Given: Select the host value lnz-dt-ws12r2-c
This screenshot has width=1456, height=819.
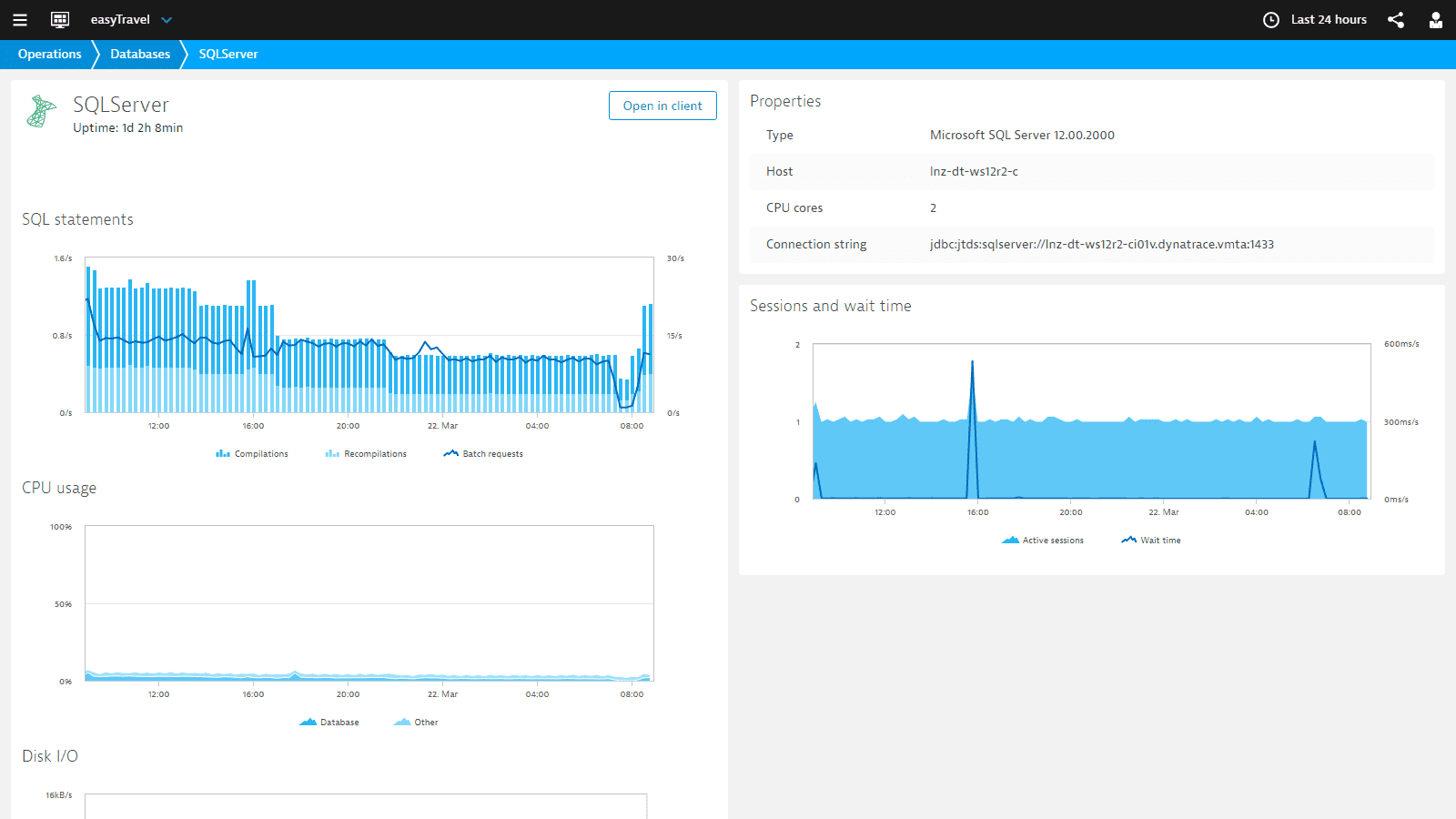Looking at the screenshot, I should (x=974, y=171).
